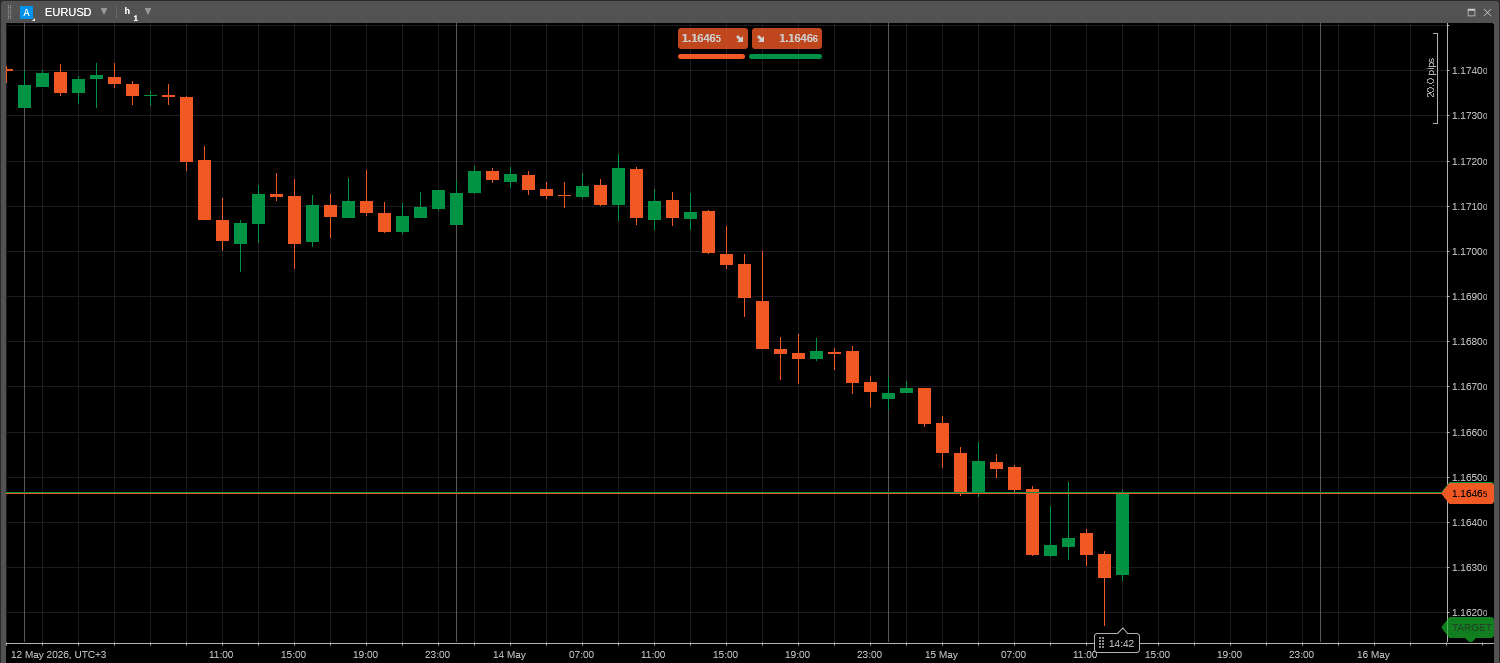The height and width of the screenshot is (663, 1500).
Task: Click the 1.17000 price axis label
Action: (1469, 252)
